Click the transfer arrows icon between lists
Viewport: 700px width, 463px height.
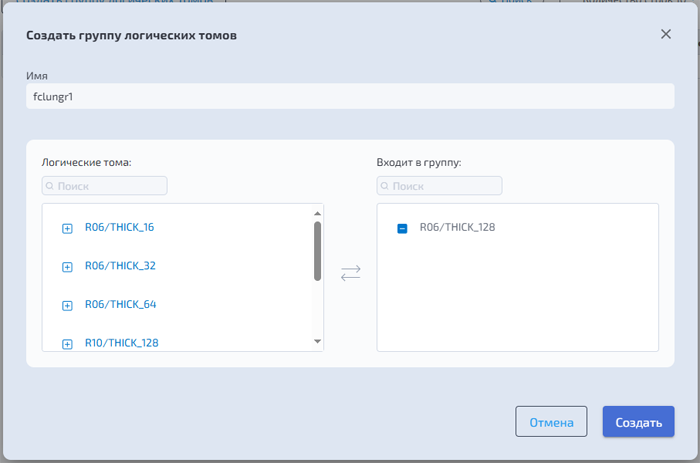point(350,273)
